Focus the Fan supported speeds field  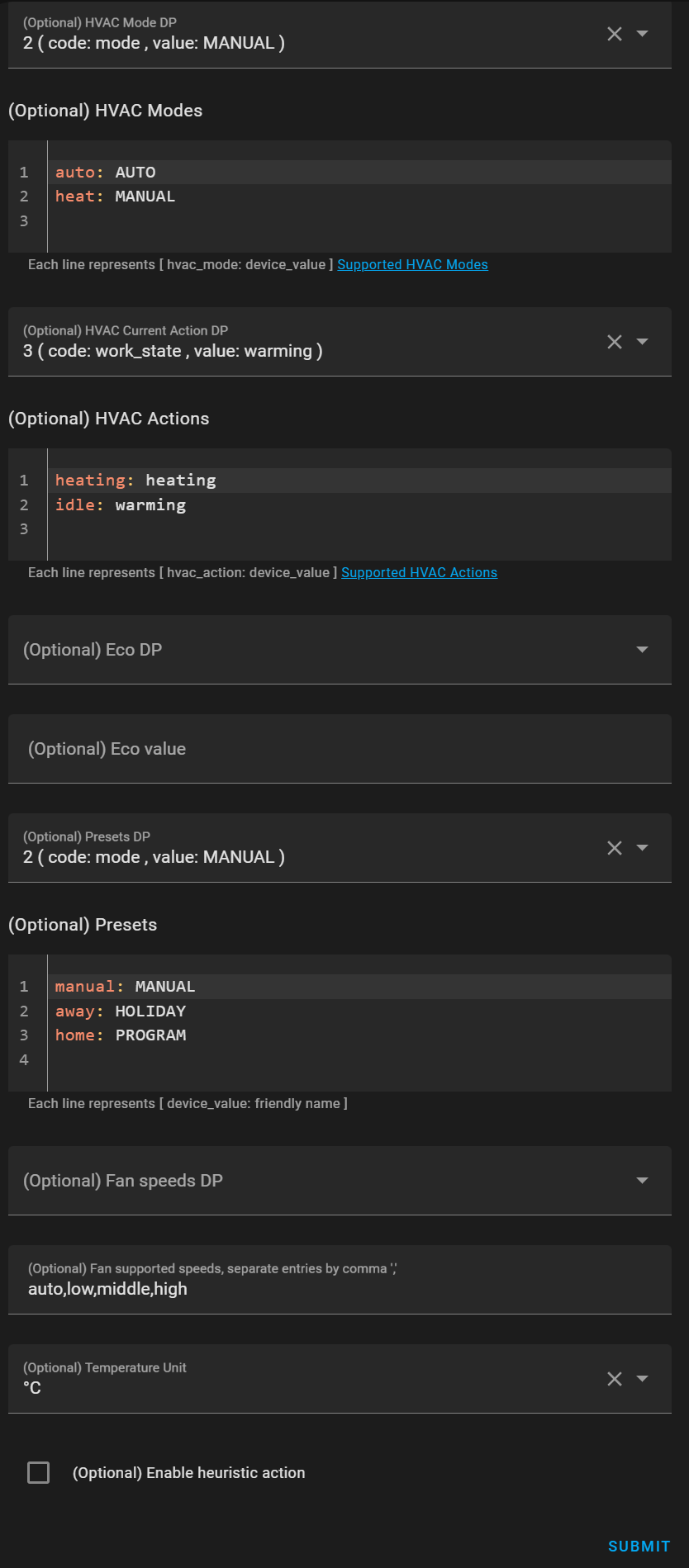(x=339, y=1288)
